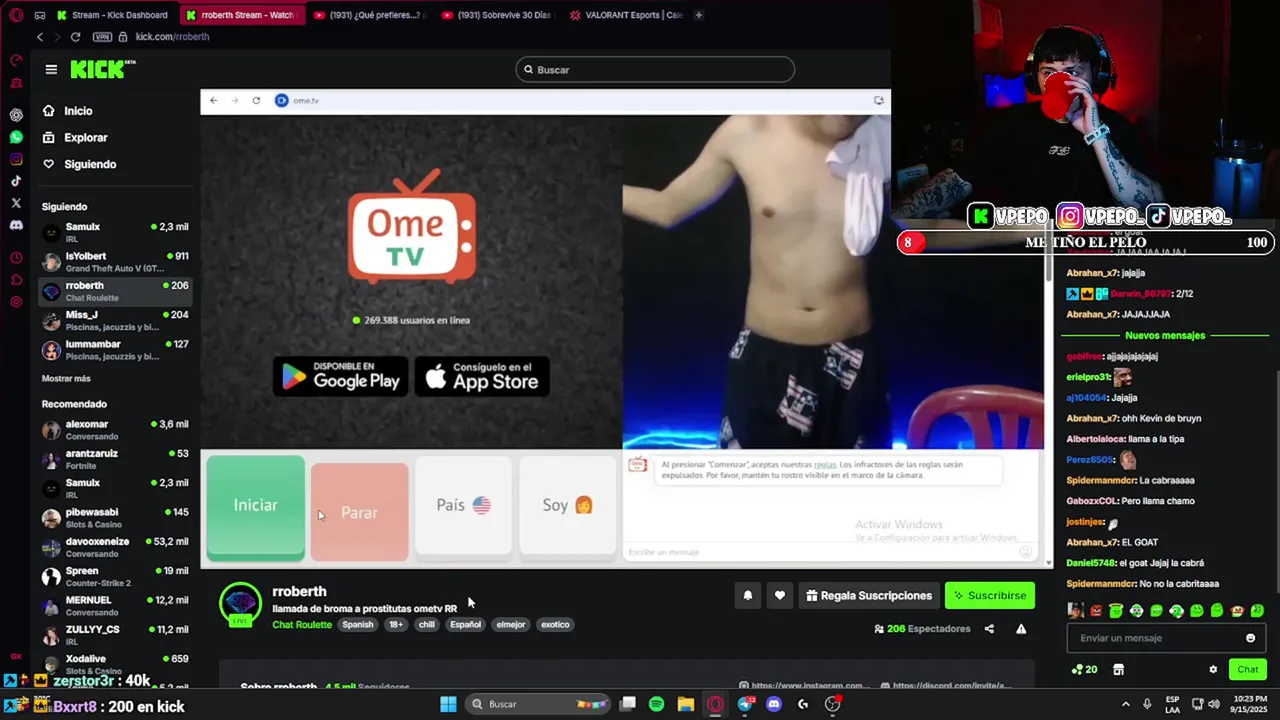This screenshot has height=720, width=1280.
Task: Open the emoji picker in chat
Action: (x=1250, y=638)
